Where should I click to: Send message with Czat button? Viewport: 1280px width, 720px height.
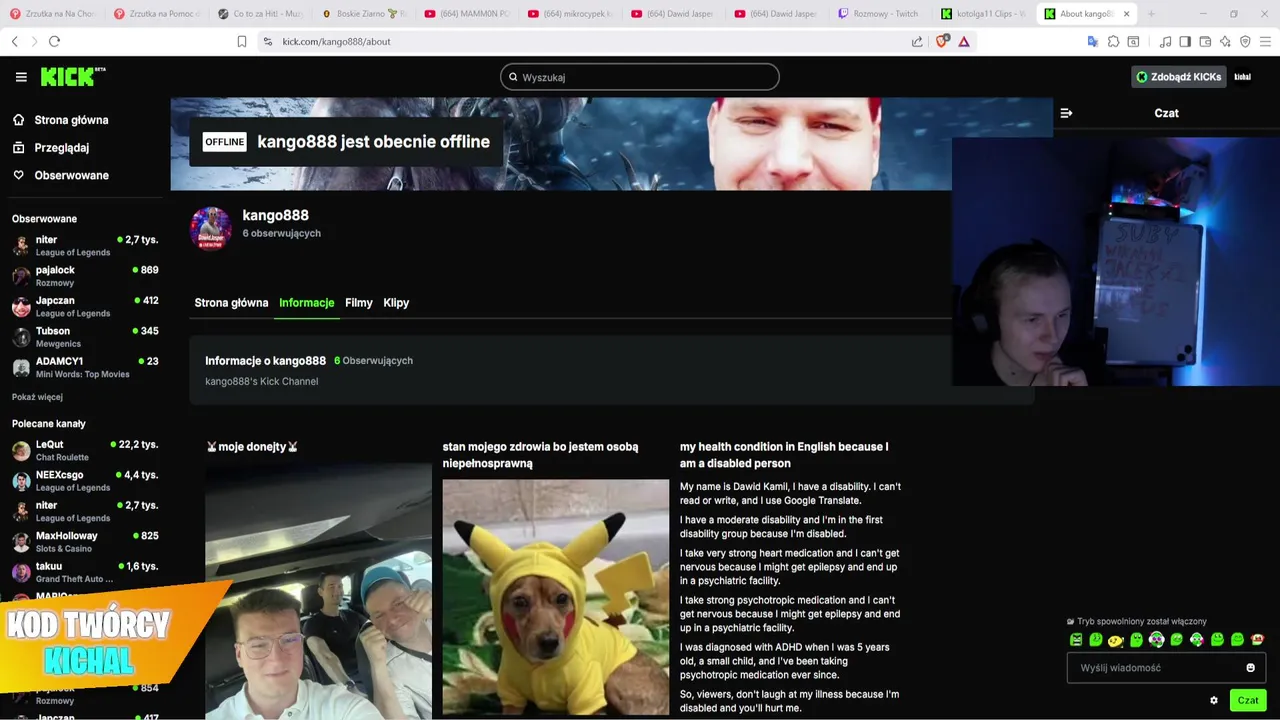pyautogui.click(x=1248, y=700)
